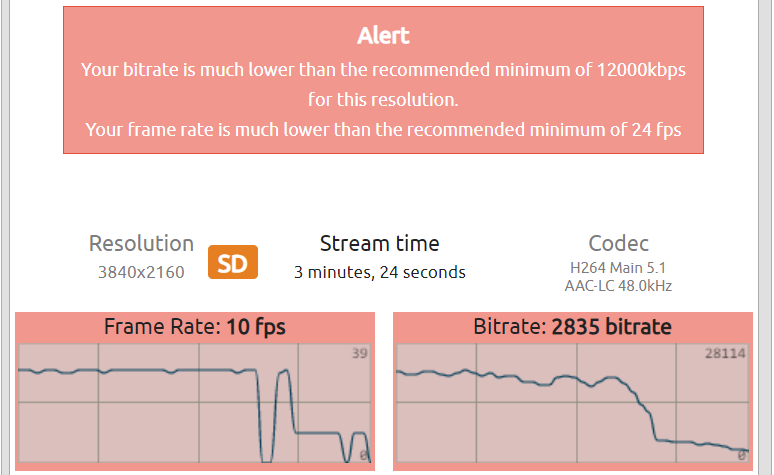Click the Bitrate: 2835 bitrate header
The image size is (774, 475).
pos(572,327)
